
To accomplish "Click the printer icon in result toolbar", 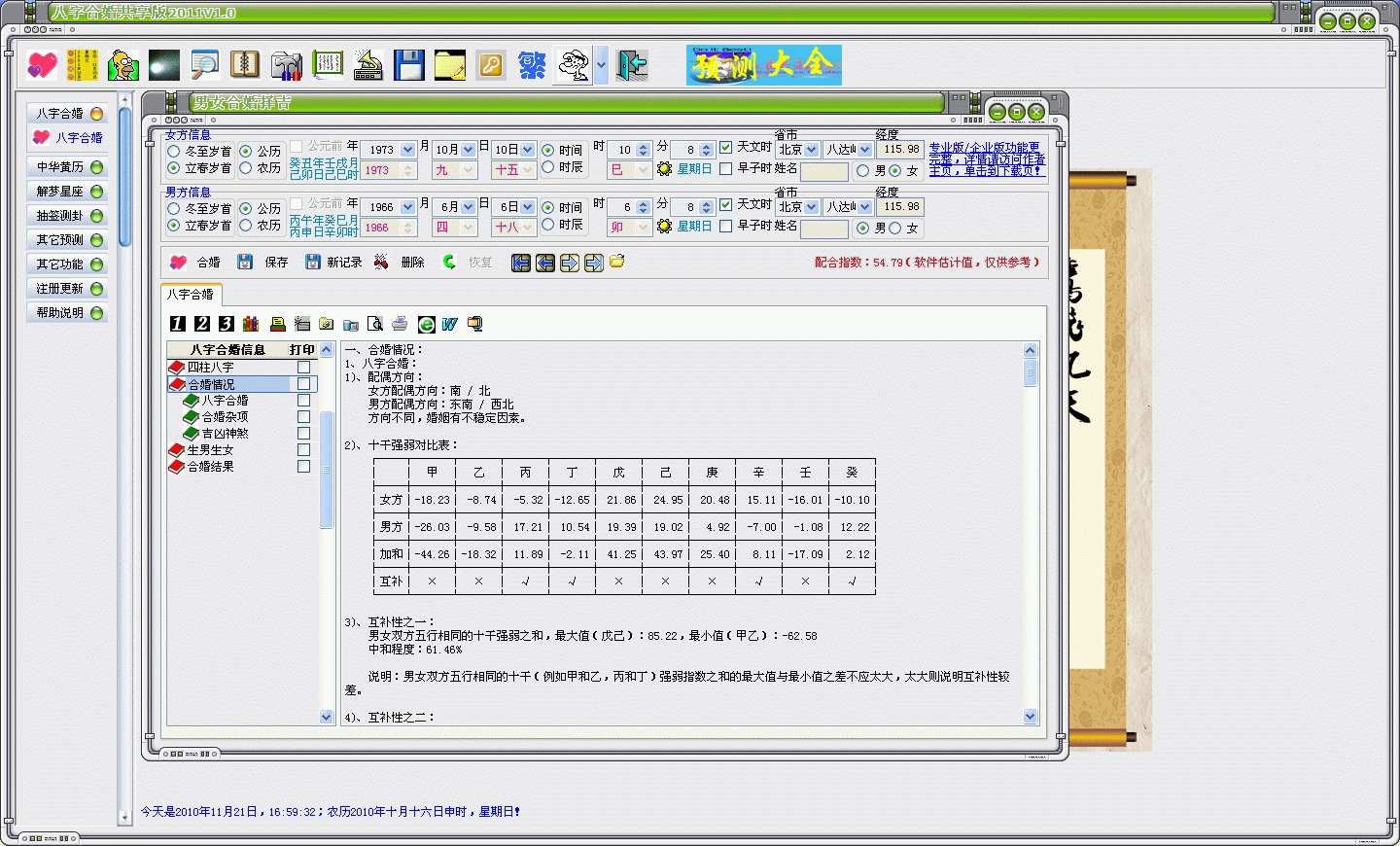I will [x=400, y=324].
